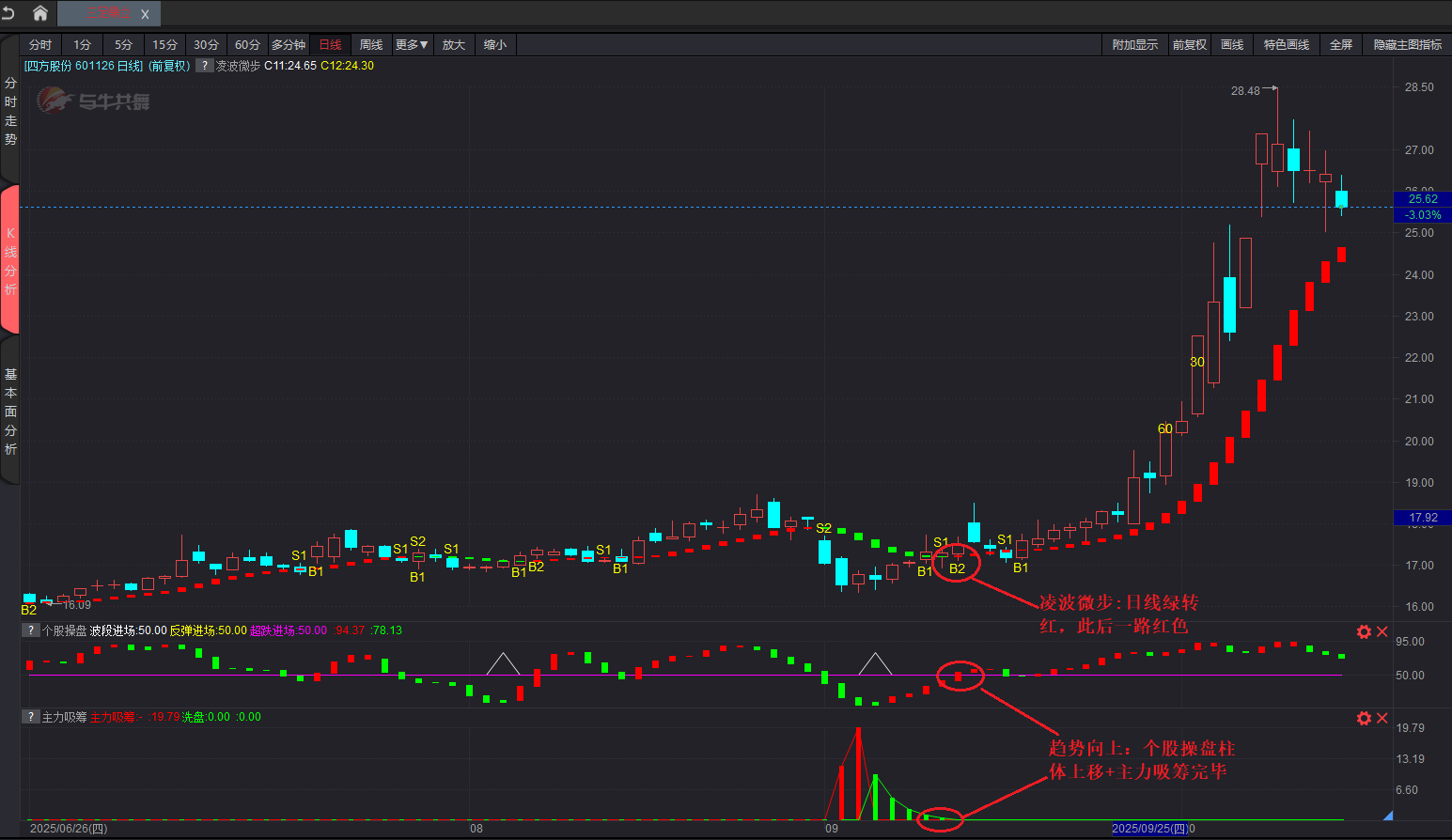Image resolution: width=1452 pixels, height=840 pixels.
Task: Close the 个股操盘 indicator panel
Action: point(1382,631)
